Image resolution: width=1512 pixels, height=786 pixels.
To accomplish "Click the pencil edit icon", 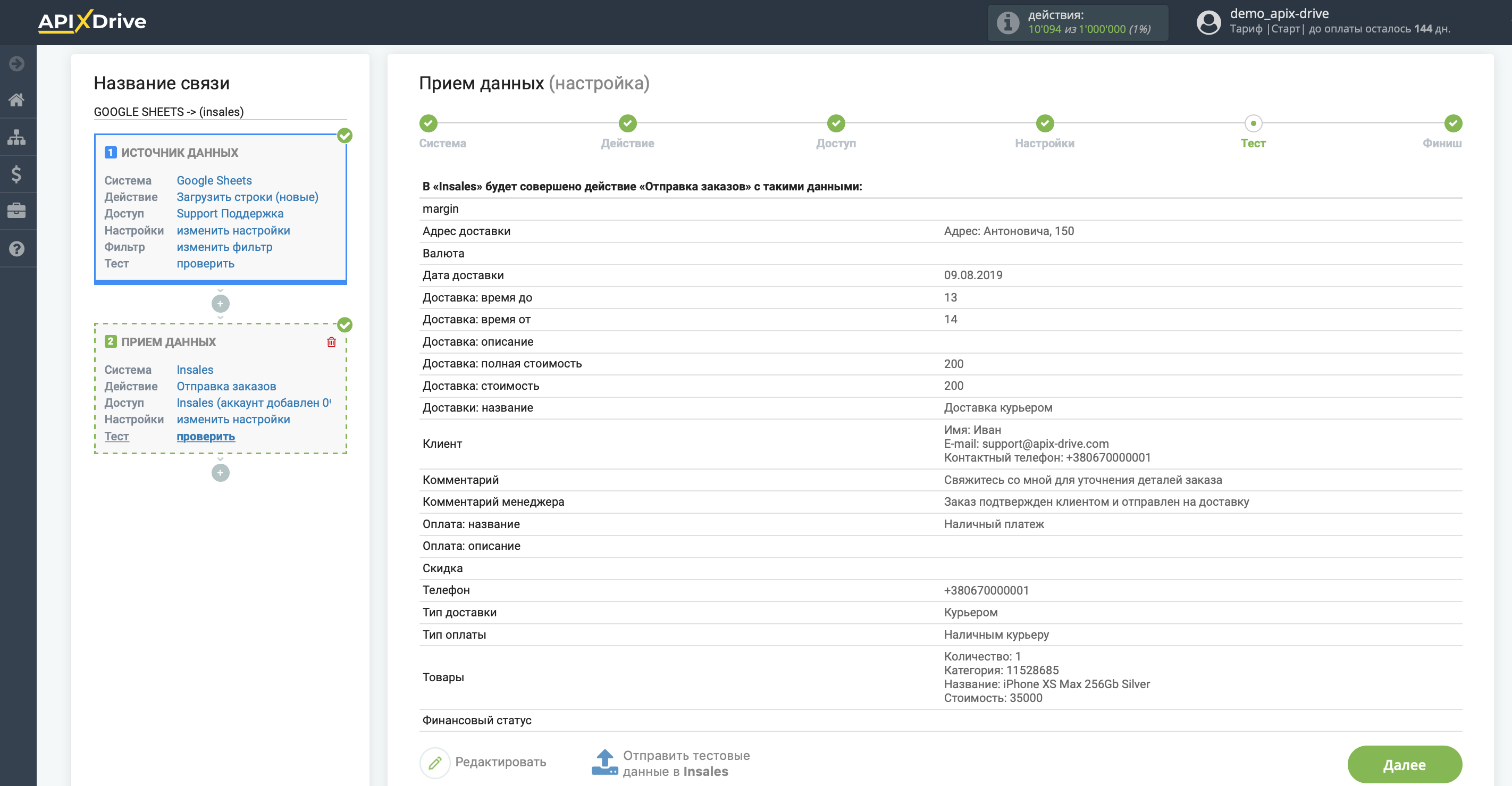I will click(435, 763).
